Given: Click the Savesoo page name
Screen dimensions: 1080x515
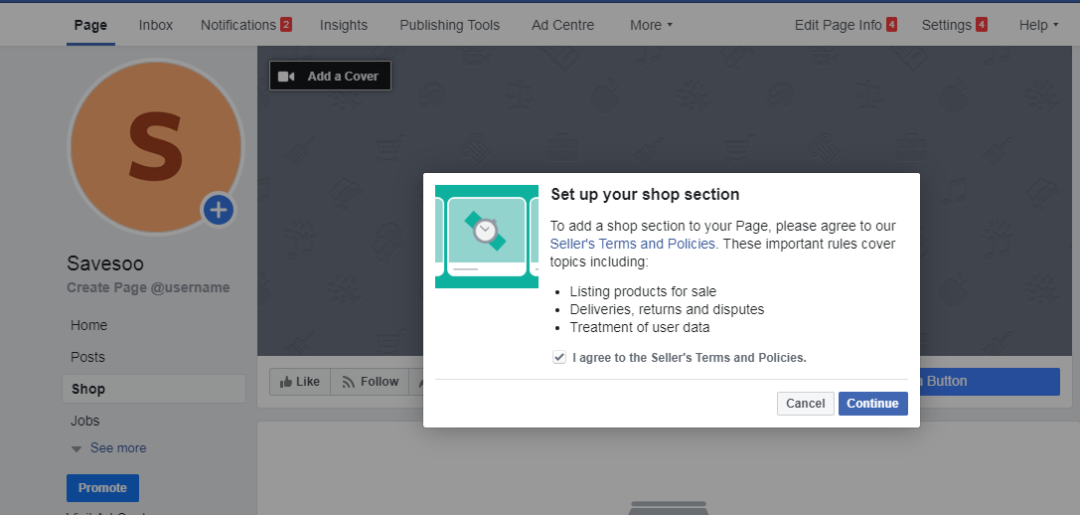Looking at the screenshot, I should [x=105, y=263].
